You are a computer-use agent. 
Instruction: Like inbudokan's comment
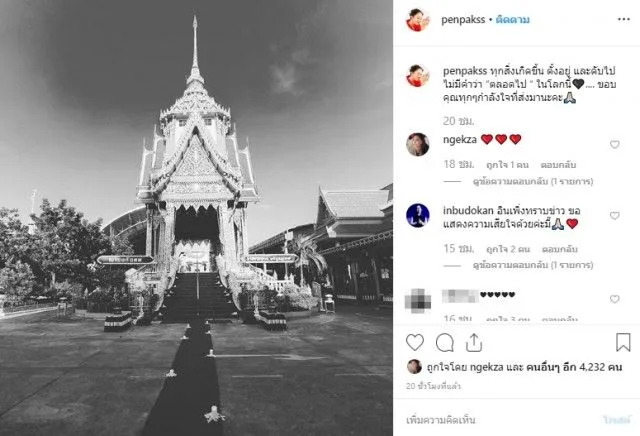(615, 216)
